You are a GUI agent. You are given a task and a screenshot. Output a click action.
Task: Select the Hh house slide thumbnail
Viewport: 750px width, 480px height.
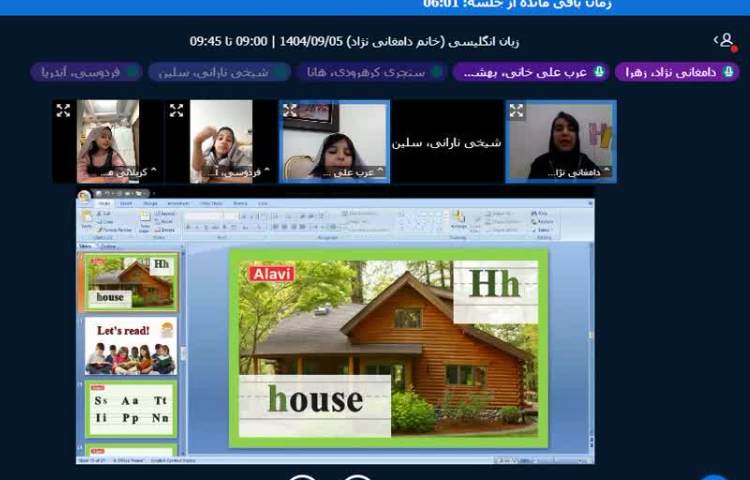pyautogui.click(x=131, y=282)
